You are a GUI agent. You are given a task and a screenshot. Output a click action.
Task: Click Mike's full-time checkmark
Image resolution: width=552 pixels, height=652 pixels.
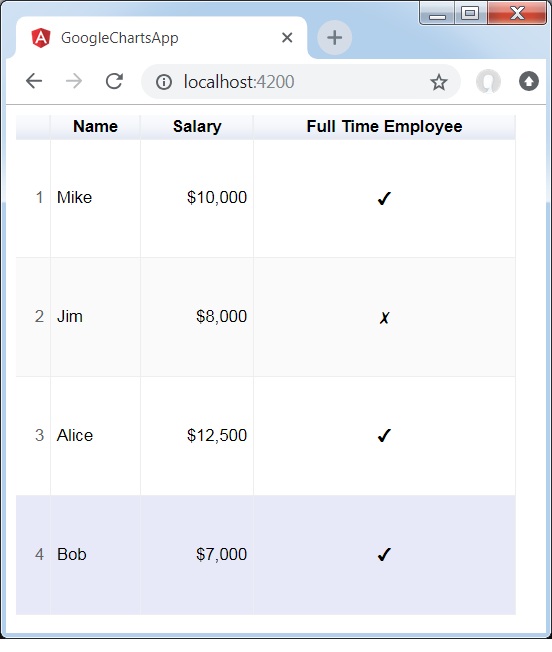384,198
